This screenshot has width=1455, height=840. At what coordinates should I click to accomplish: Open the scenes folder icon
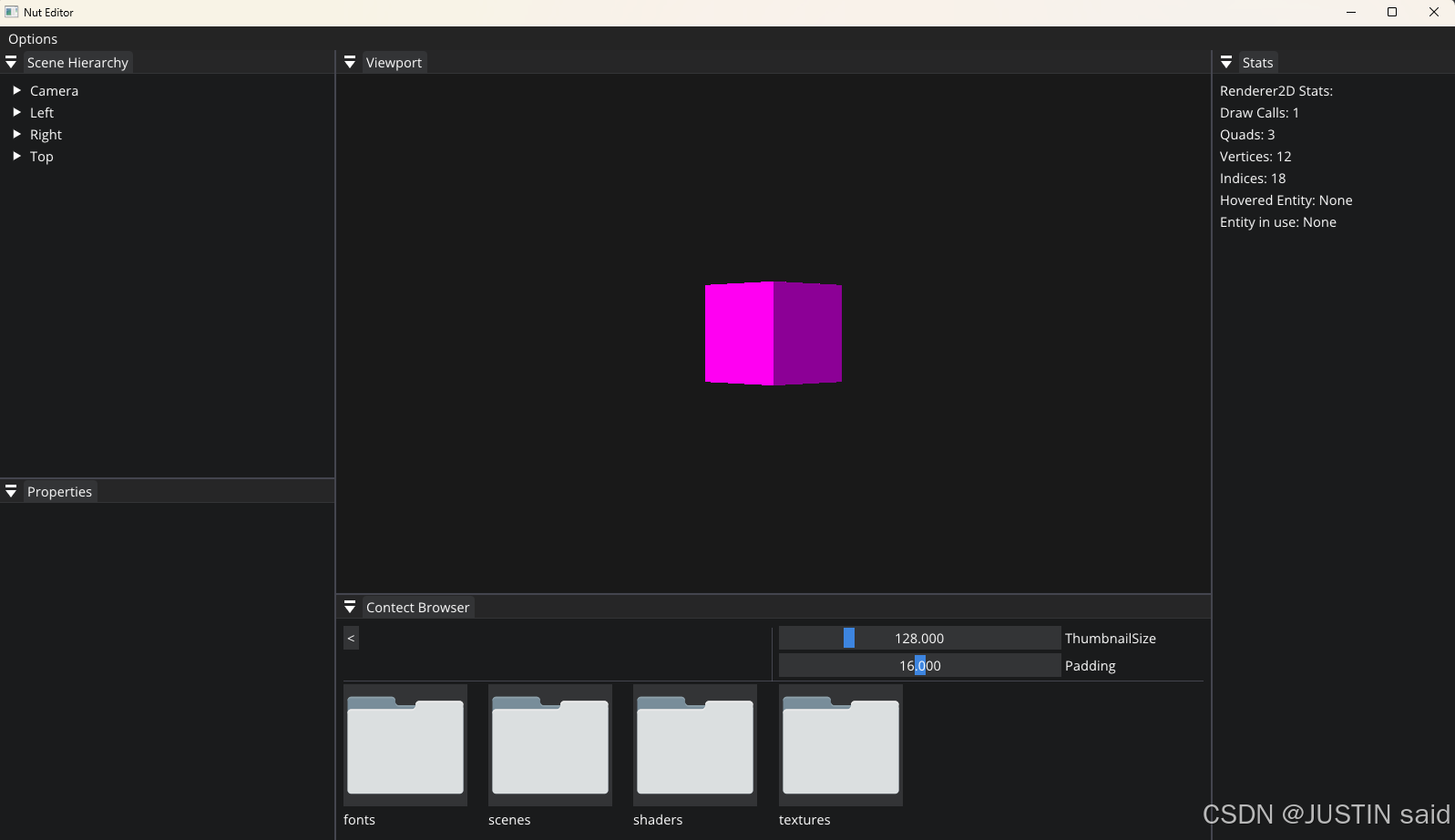(550, 745)
